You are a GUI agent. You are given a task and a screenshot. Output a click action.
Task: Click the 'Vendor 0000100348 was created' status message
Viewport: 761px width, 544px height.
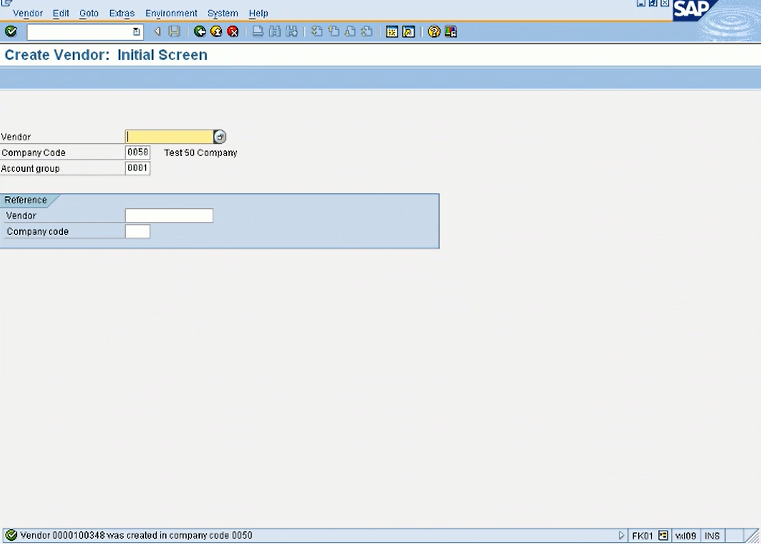click(x=136, y=535)
